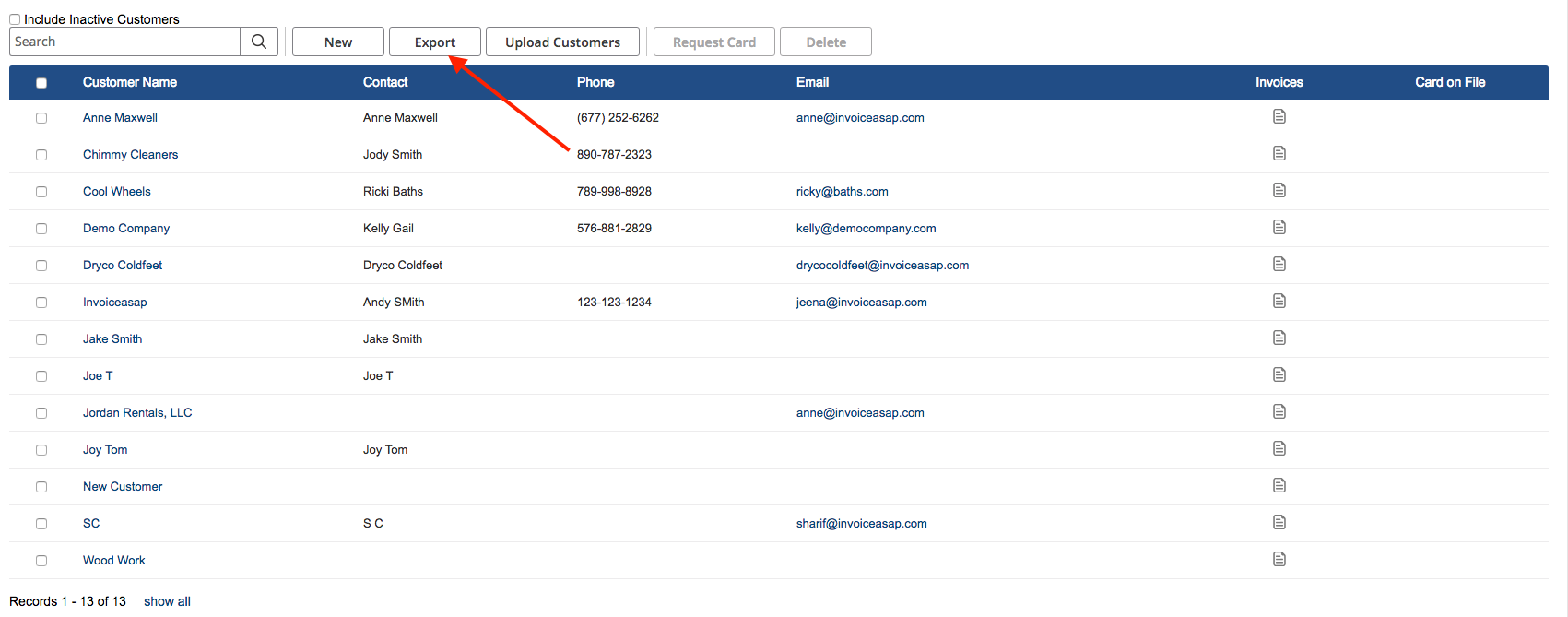Image resolution: width=1568 pixels, height=617 pixels.
Task: Check the Wood Work checkbox
Action: point(41,561)
